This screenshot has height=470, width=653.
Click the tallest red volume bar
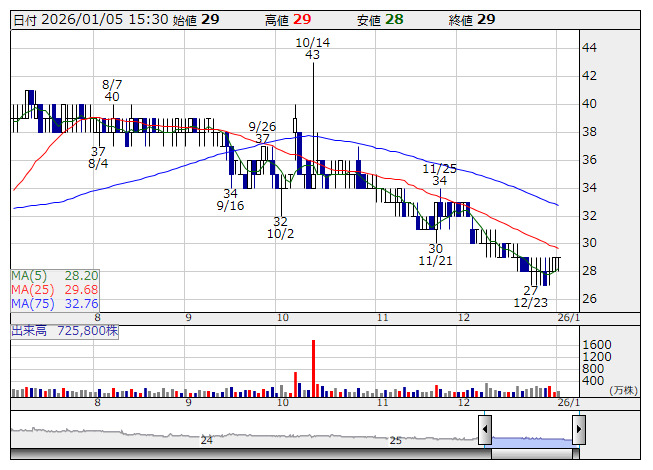(313, 368)
